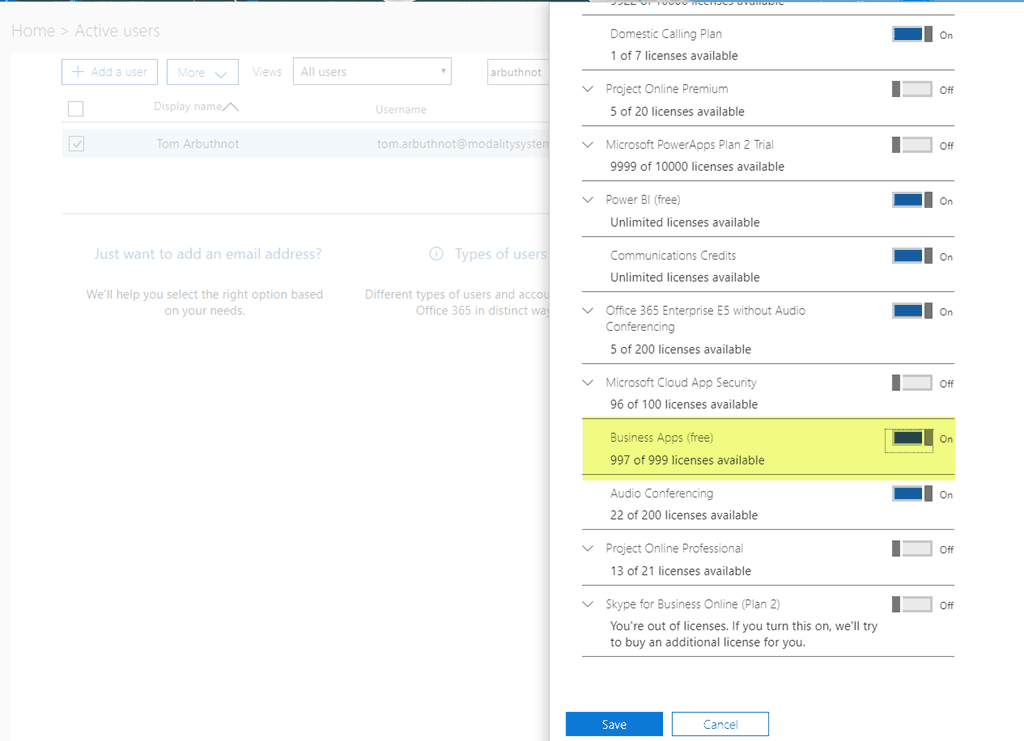
Task: Turn on Project Online Premium license
Action: click(x=912, y=89)
